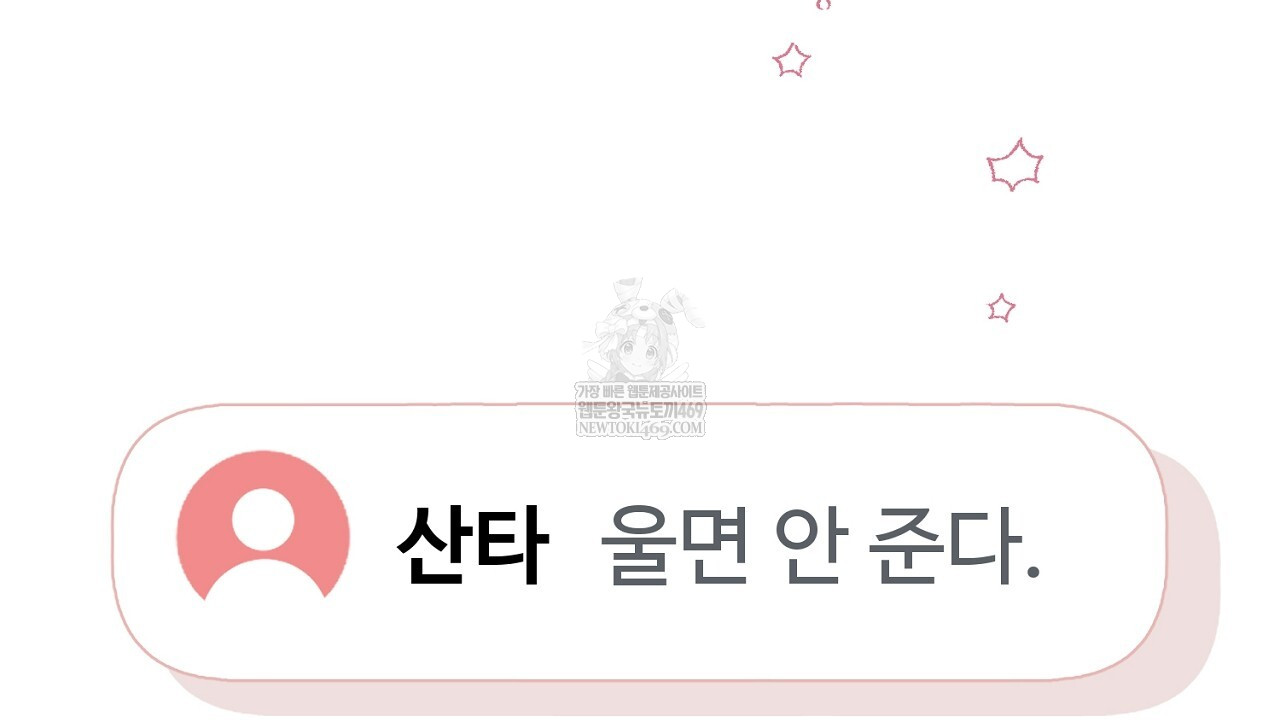1280x720 pixels.
Task: Click the 타 character of the sender name
Action: coord(512,544)
